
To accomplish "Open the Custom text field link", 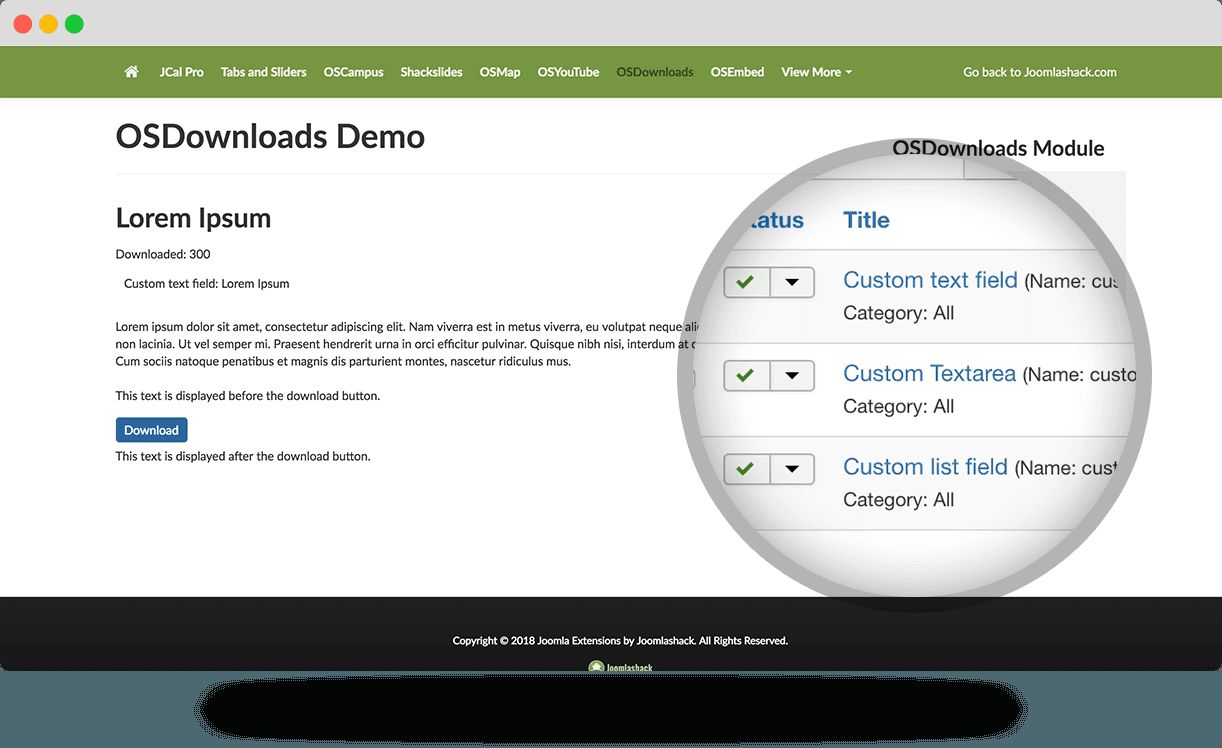I will click(930, 280).
